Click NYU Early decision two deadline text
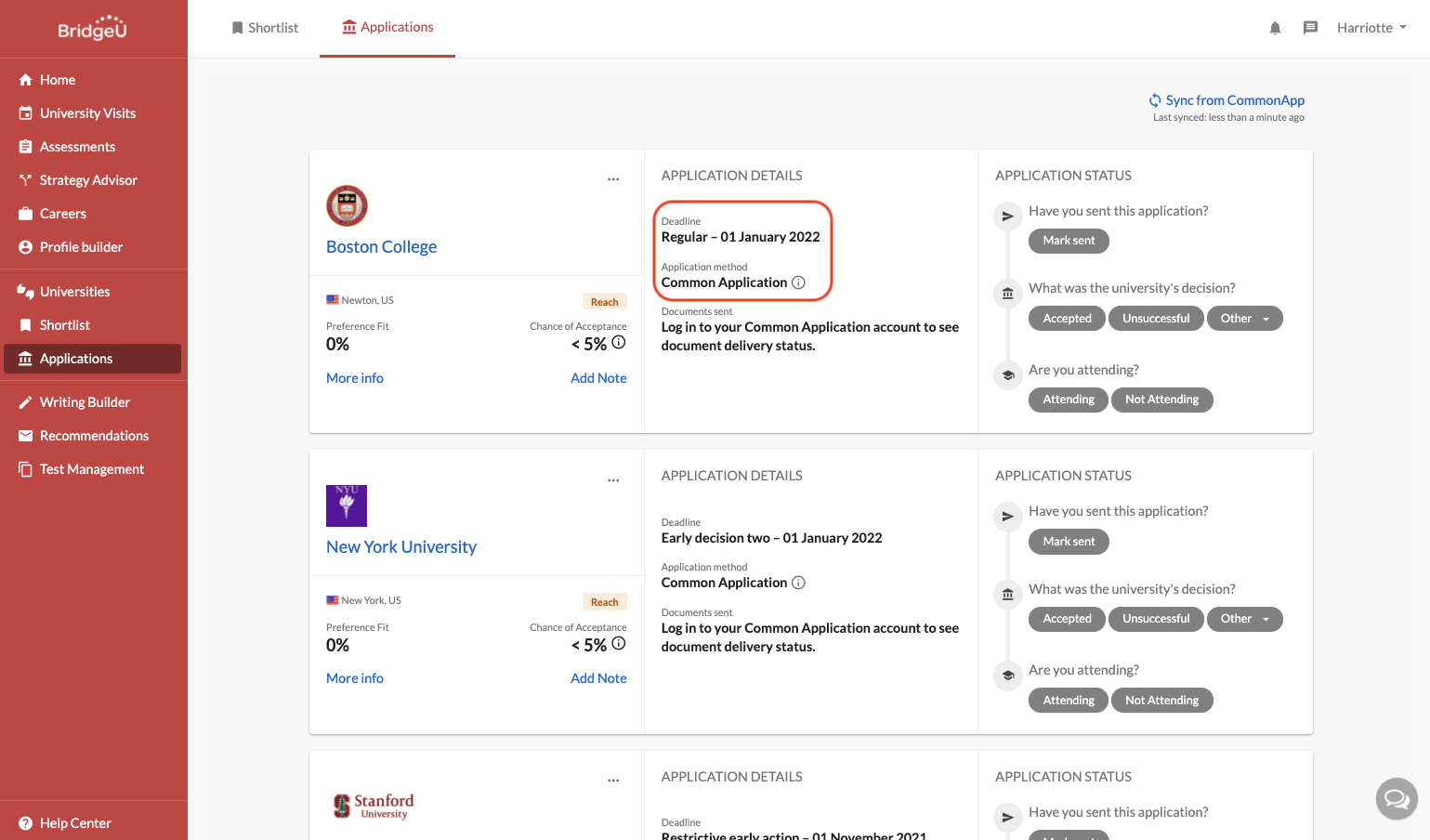This screenshot has height=840, width=1430. tap(771, 538)
